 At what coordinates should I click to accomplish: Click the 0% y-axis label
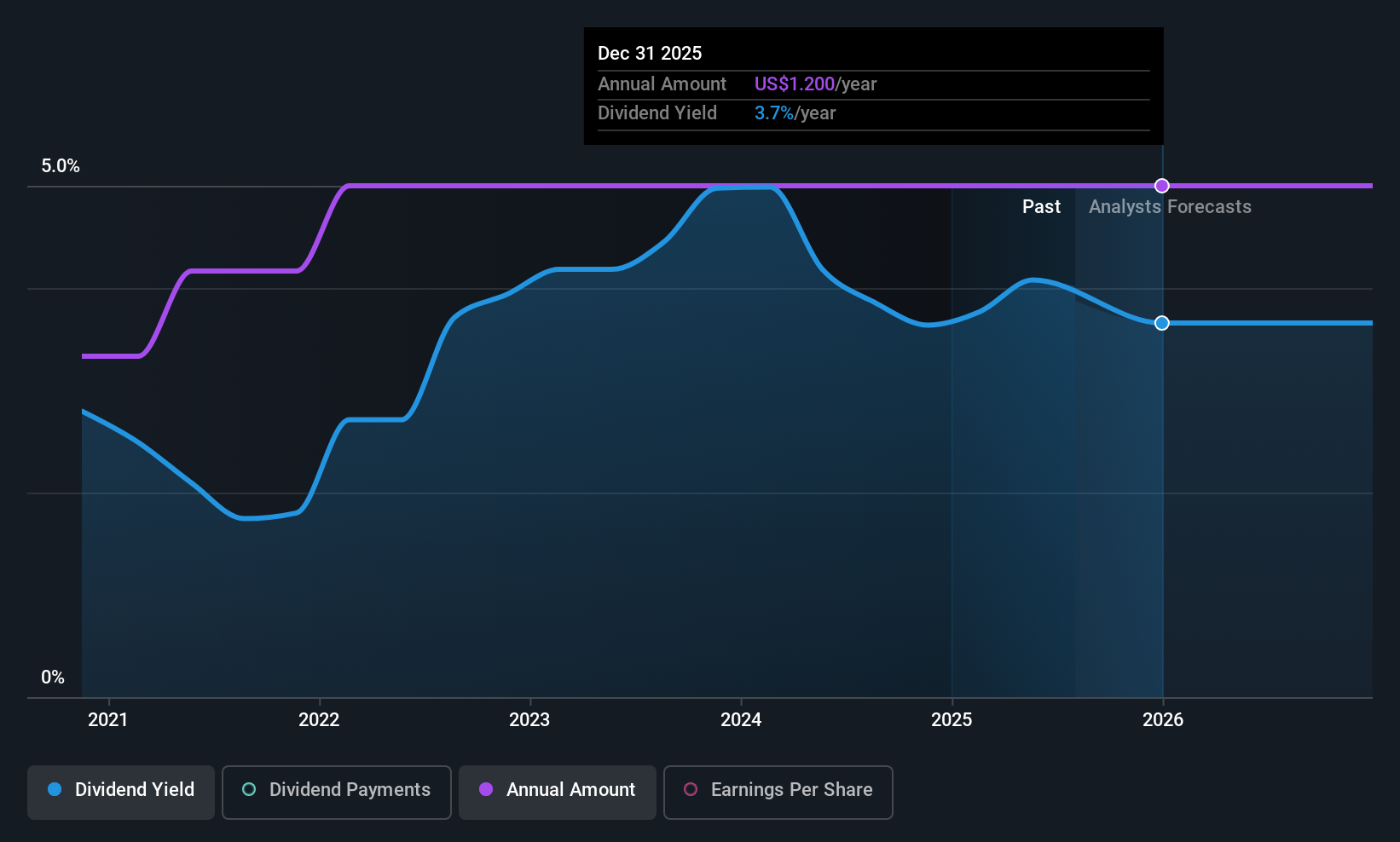(x=53, y=678)
